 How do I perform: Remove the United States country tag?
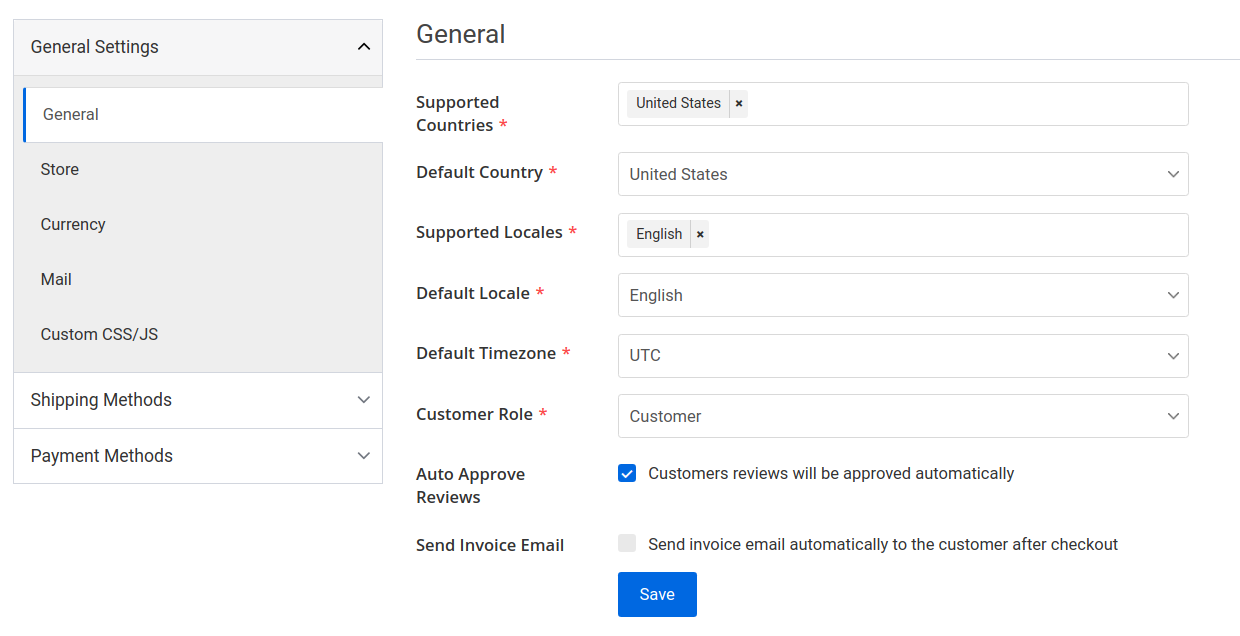coord(738,103)
